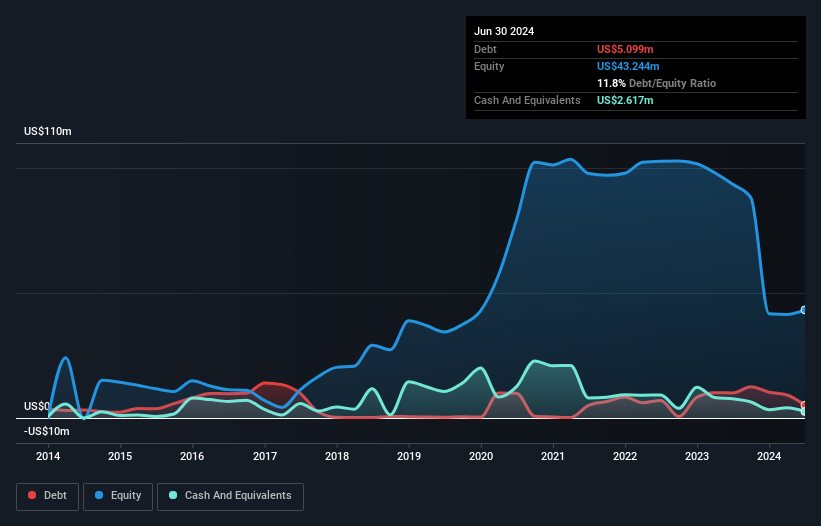The width and height of the screenshot is (821, 526).
Task: Click the 2015 x-axis label
Action: pos(120,456)
